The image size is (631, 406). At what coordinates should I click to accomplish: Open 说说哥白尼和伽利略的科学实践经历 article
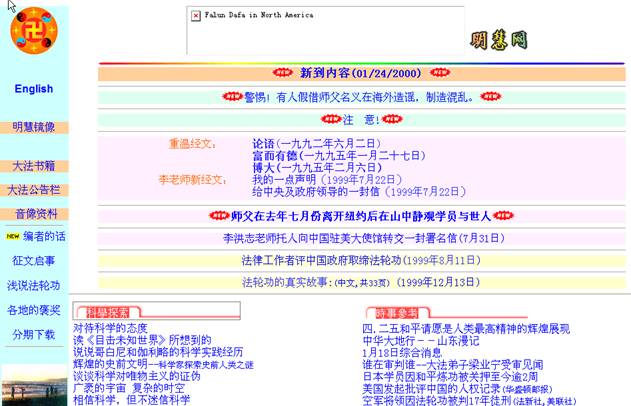(158, 352)
